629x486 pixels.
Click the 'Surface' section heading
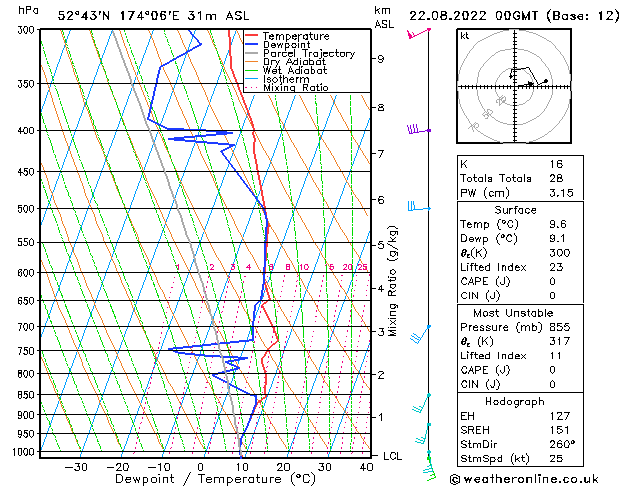coord(515,210)
